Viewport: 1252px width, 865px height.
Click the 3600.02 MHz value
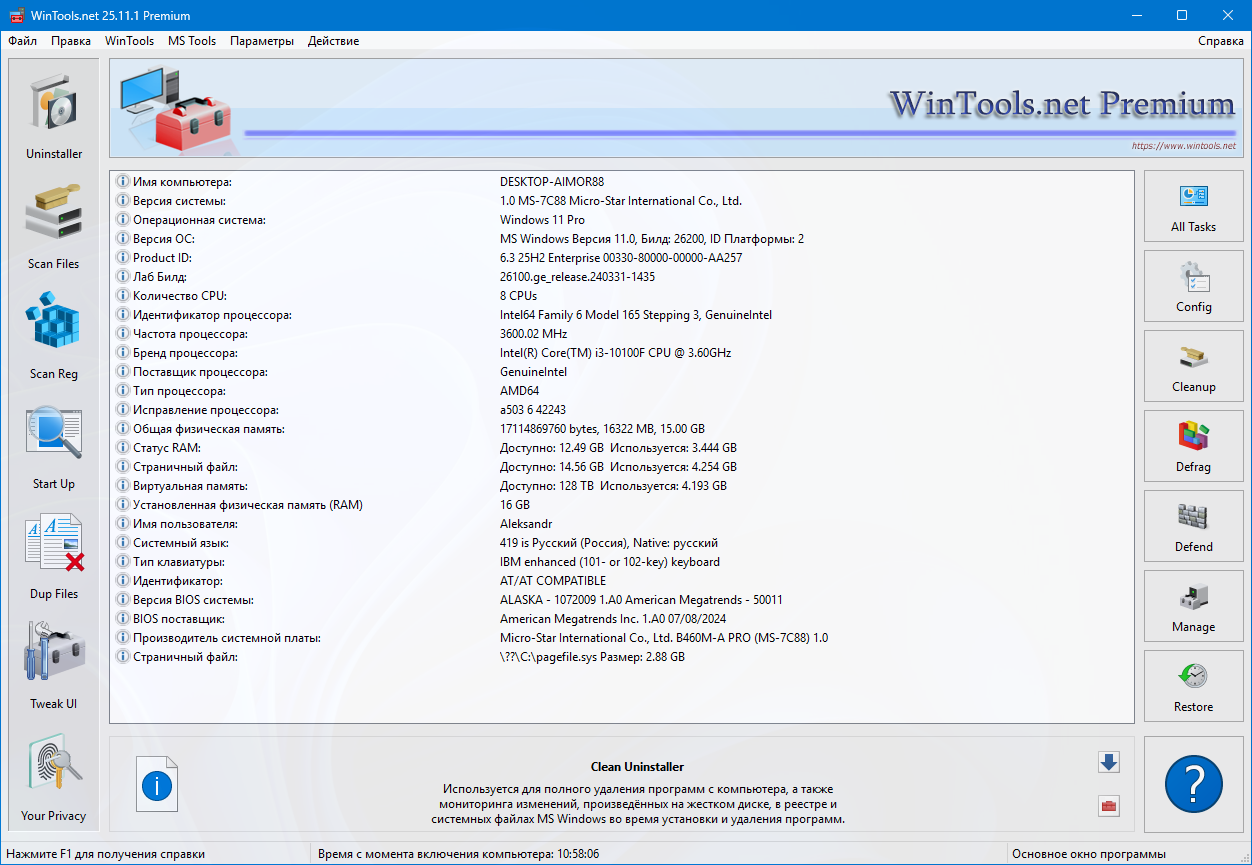click(x=534, y=334)
